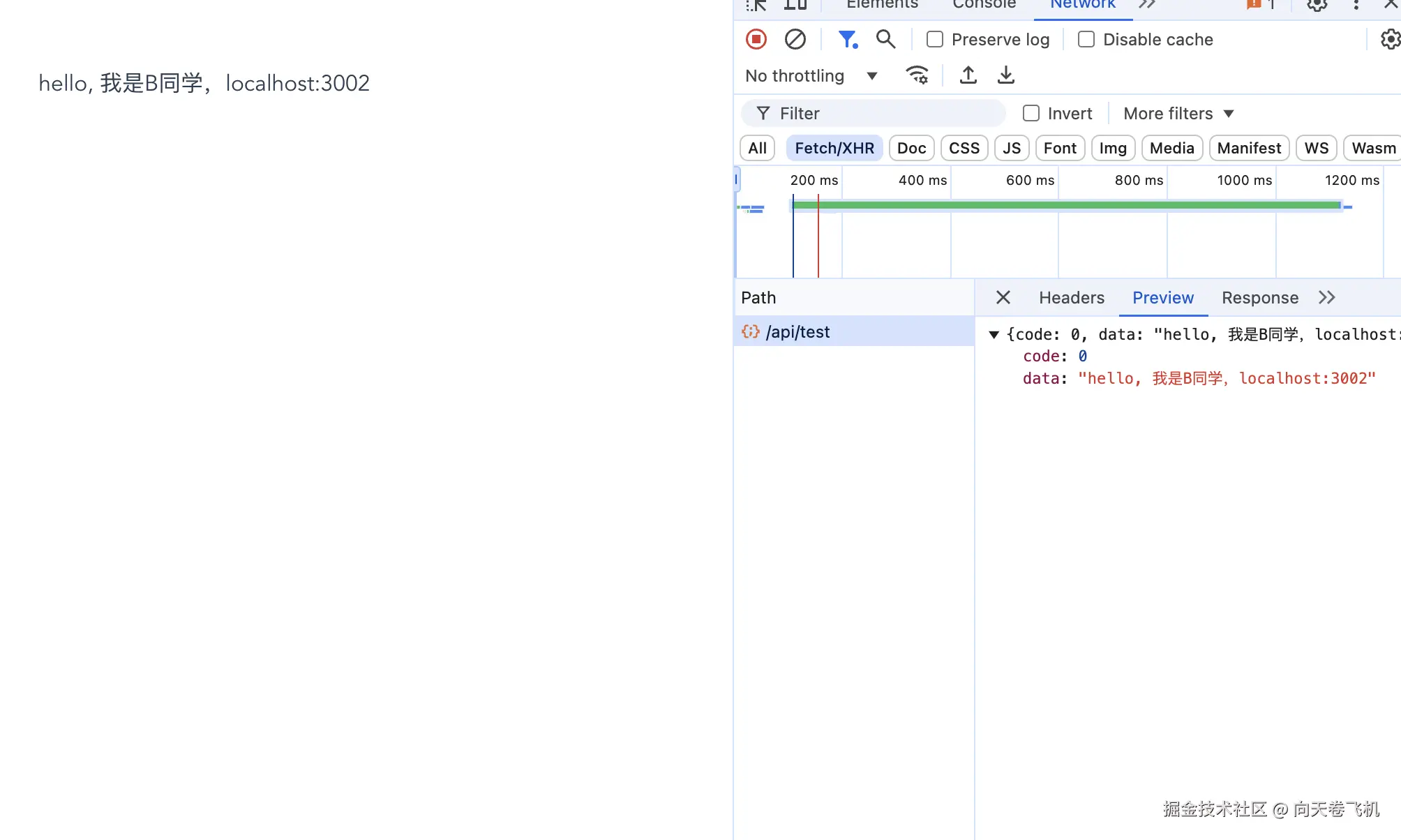Switch to the Response tab
The height and width of the screenshot is (840, 1401).
[x=1259, y=298]
